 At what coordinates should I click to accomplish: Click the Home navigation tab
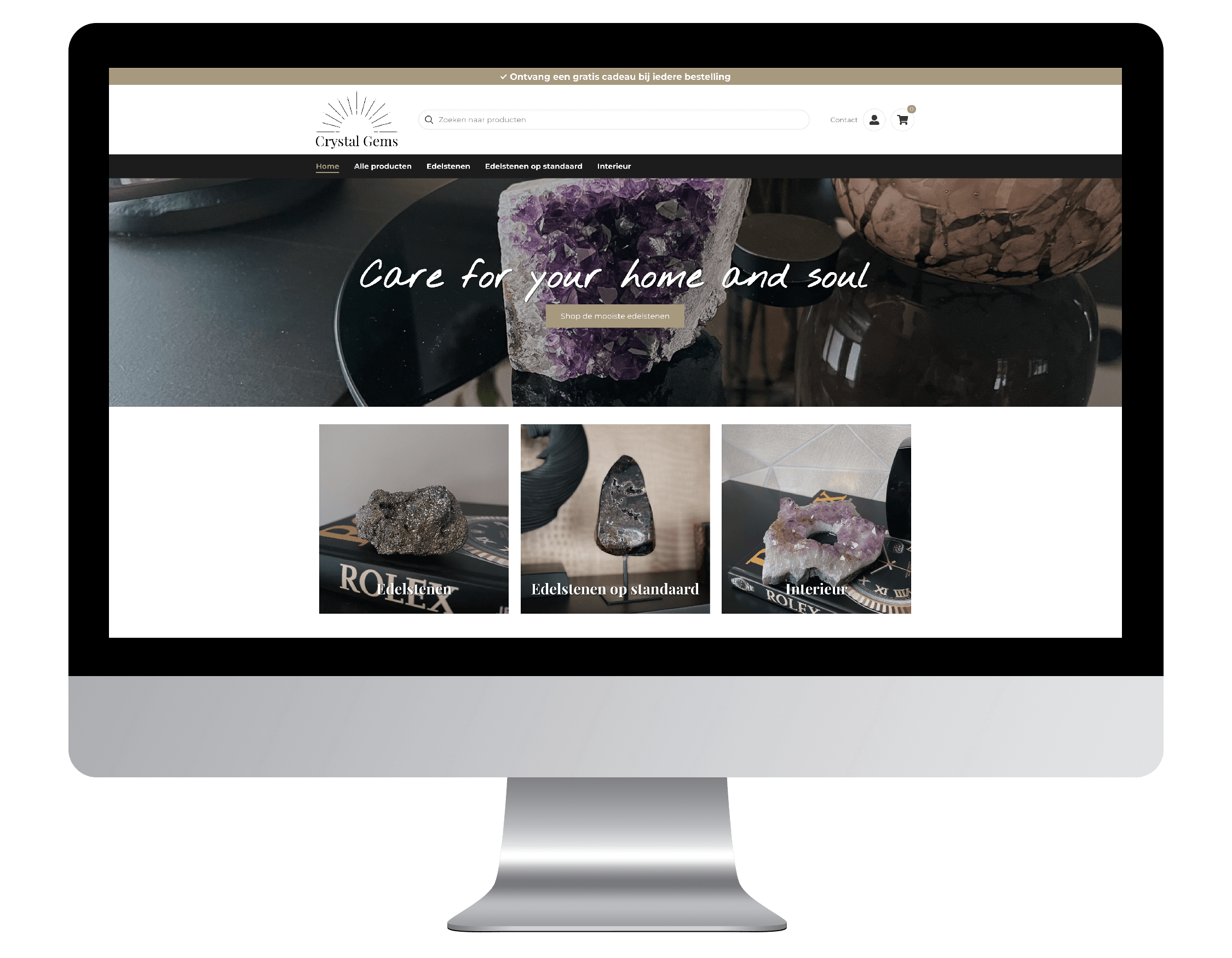329,166
